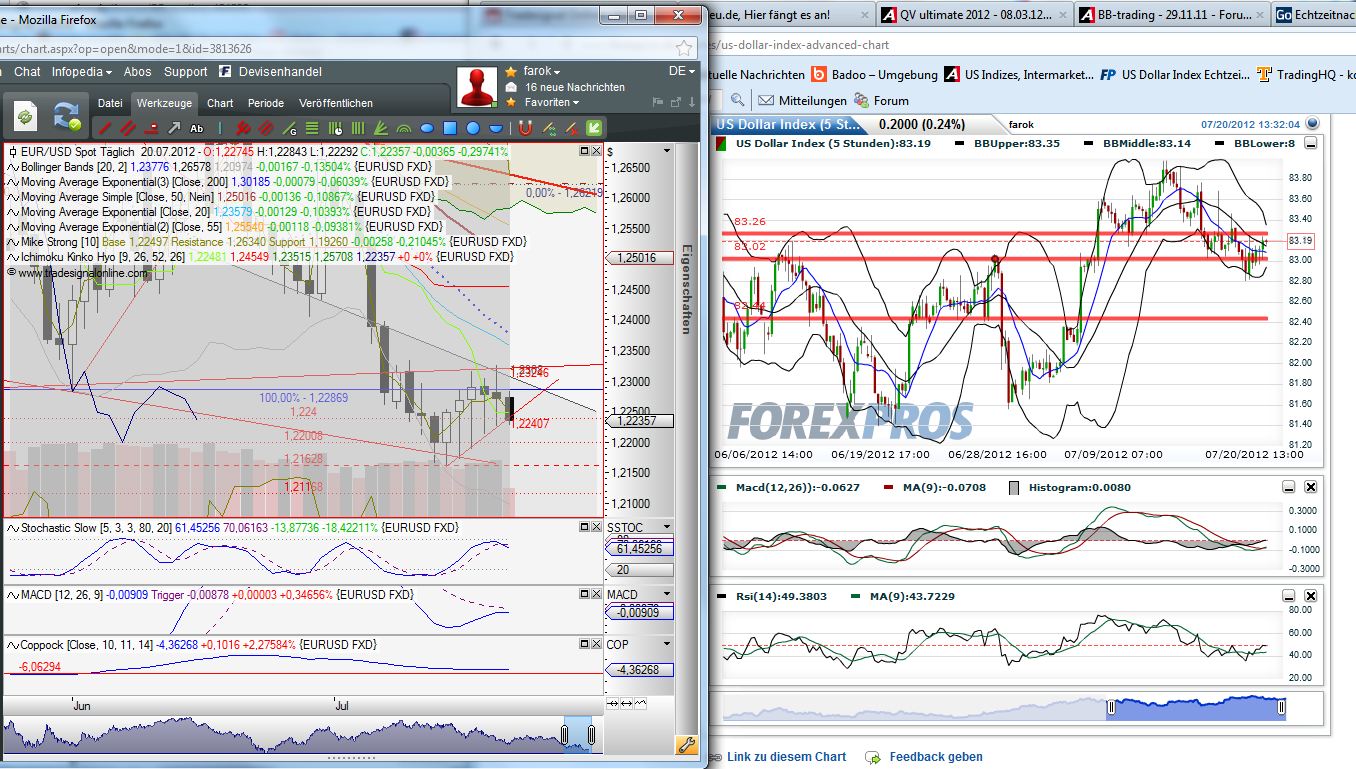Click the user avatar picture
The height and width of the screenshot is (769, 1356).
click(477, 88)
